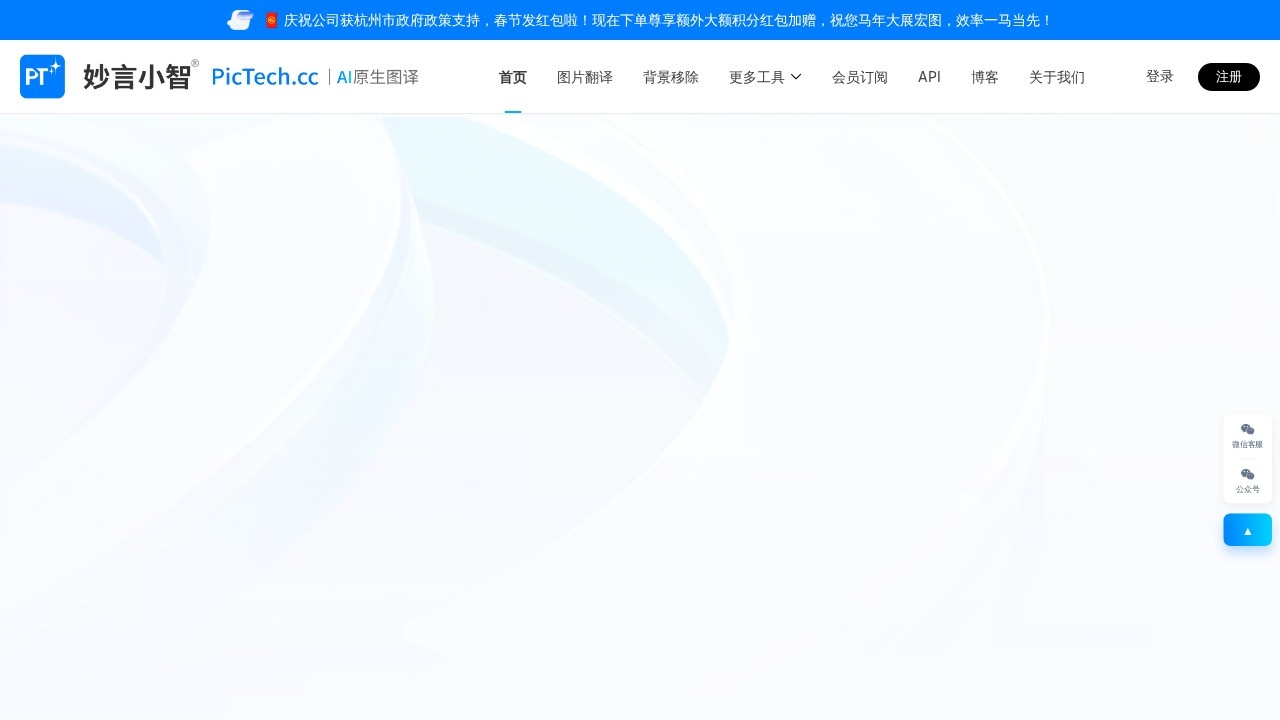Go to the 首页 home tab
The height and width of the screenshot is (720, 1280).
point(512,77)
